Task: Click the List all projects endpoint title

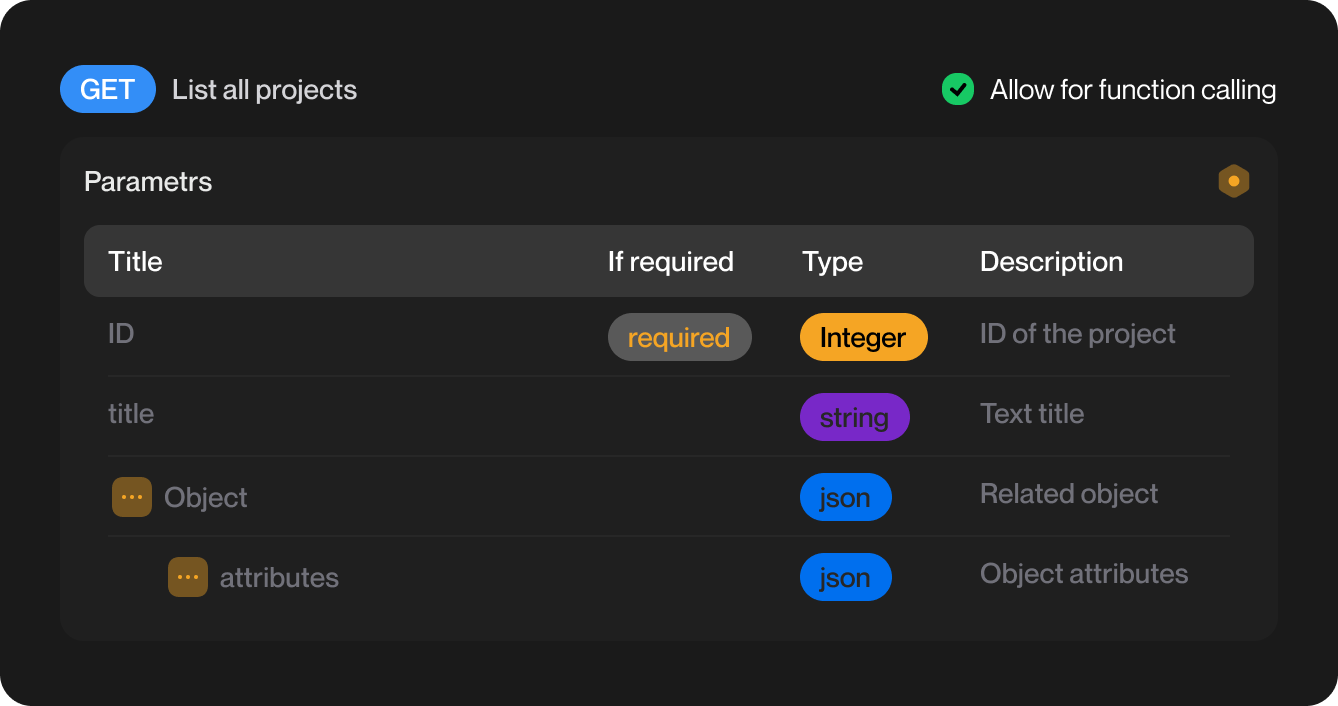Action: click(x=264, y=90)
